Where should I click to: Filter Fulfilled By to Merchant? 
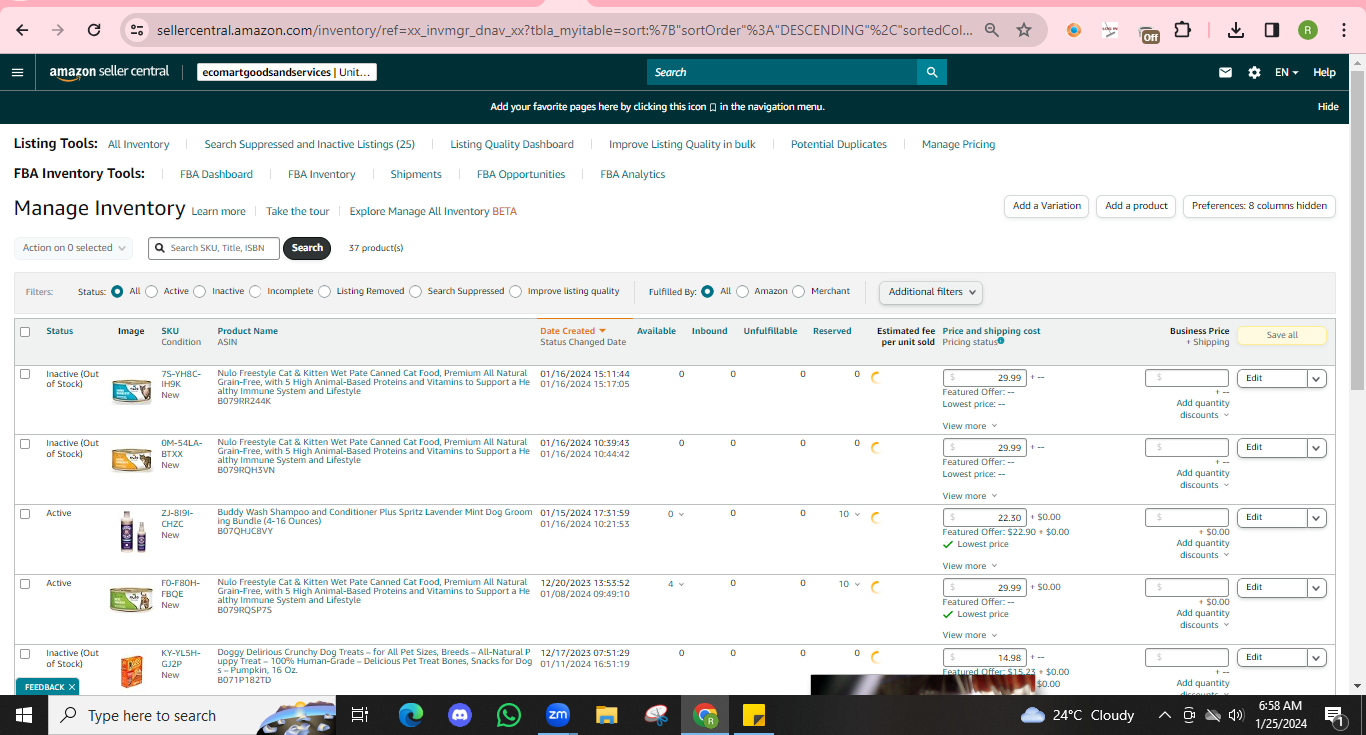click(799, 292)
